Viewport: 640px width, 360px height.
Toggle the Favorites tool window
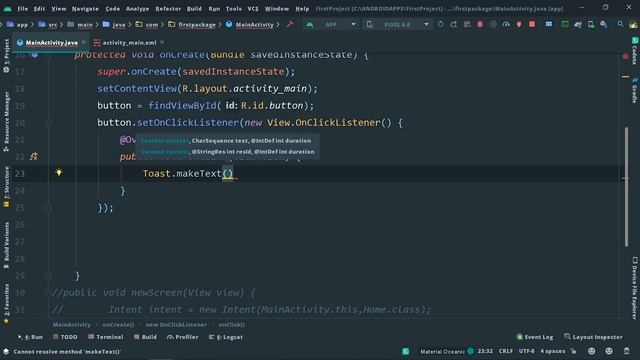[x=6, y=304]
